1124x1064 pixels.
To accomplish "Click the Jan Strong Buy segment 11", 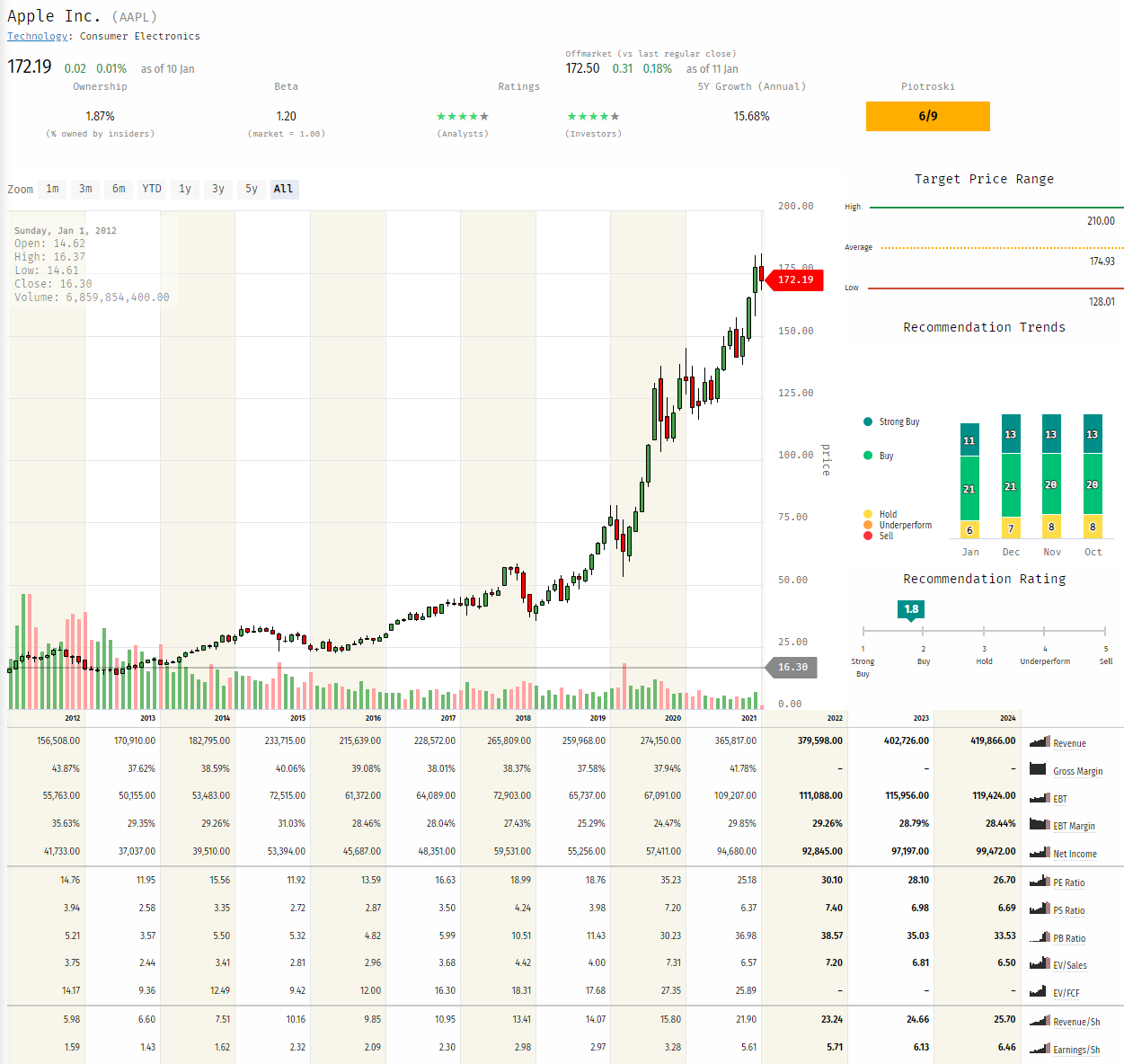I will (969, 440).
